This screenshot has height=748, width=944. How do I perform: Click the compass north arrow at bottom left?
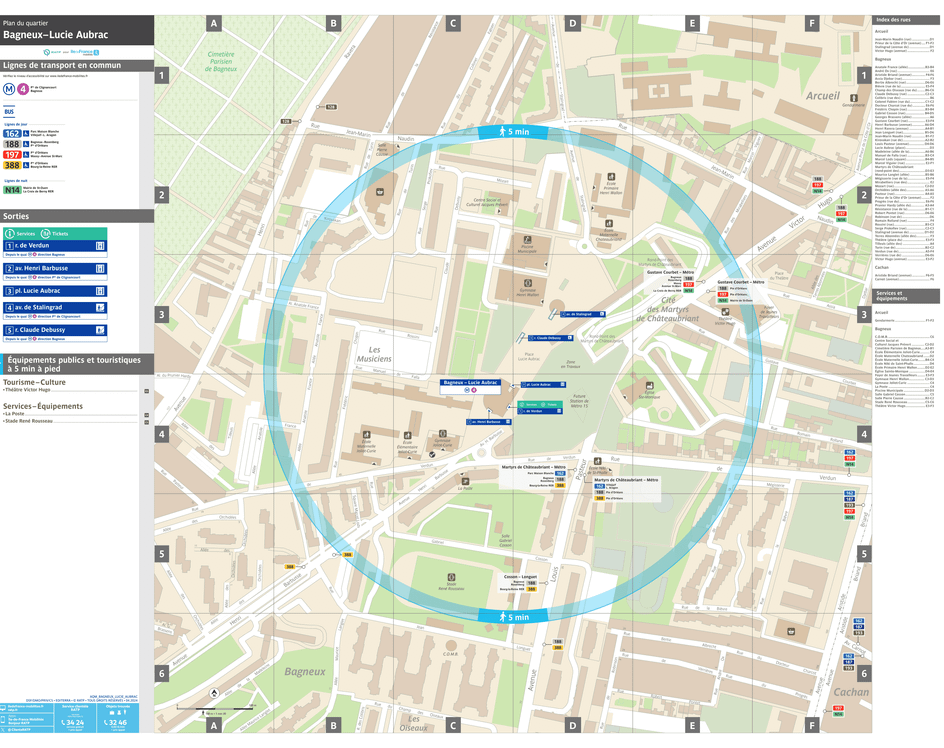(214, 693)
